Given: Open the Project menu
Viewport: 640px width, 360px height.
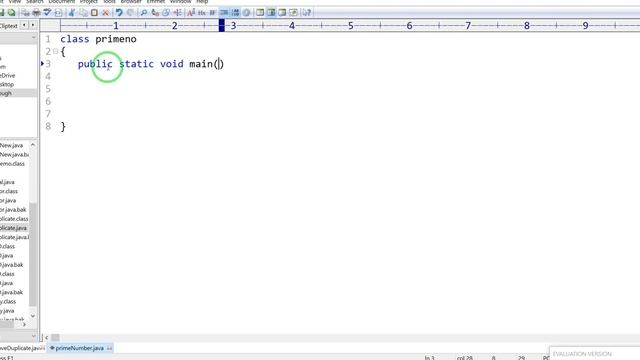Looking at the screenshot, I should [x=89, y=2].
